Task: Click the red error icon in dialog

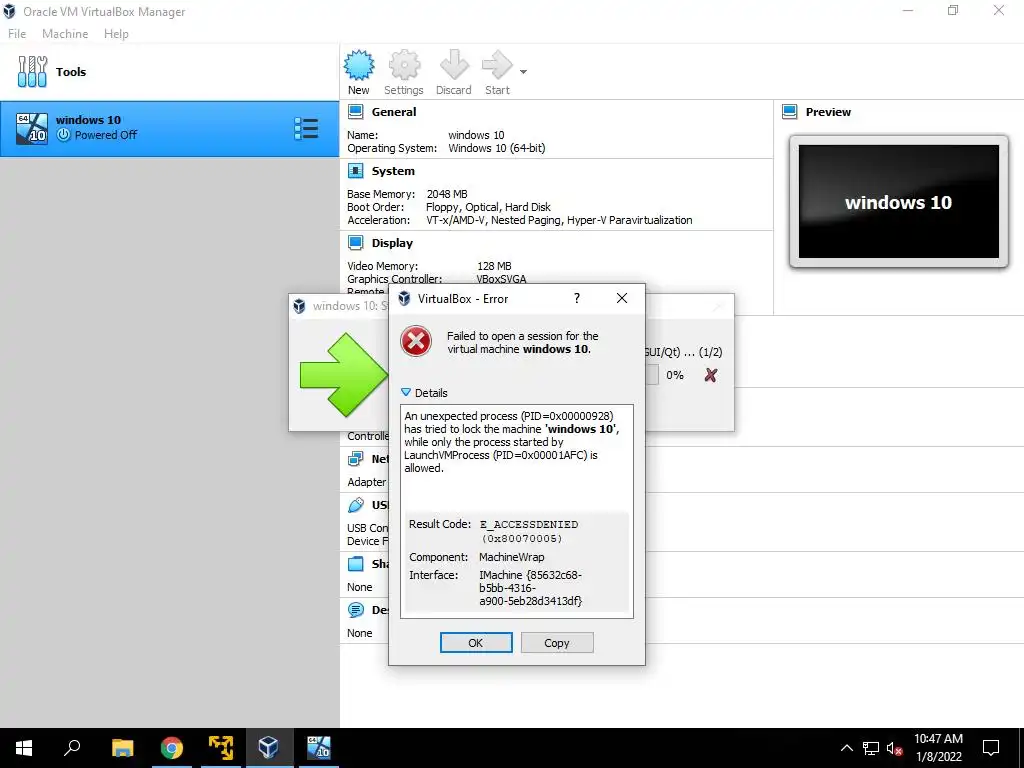Action: (x=416, y=342)
